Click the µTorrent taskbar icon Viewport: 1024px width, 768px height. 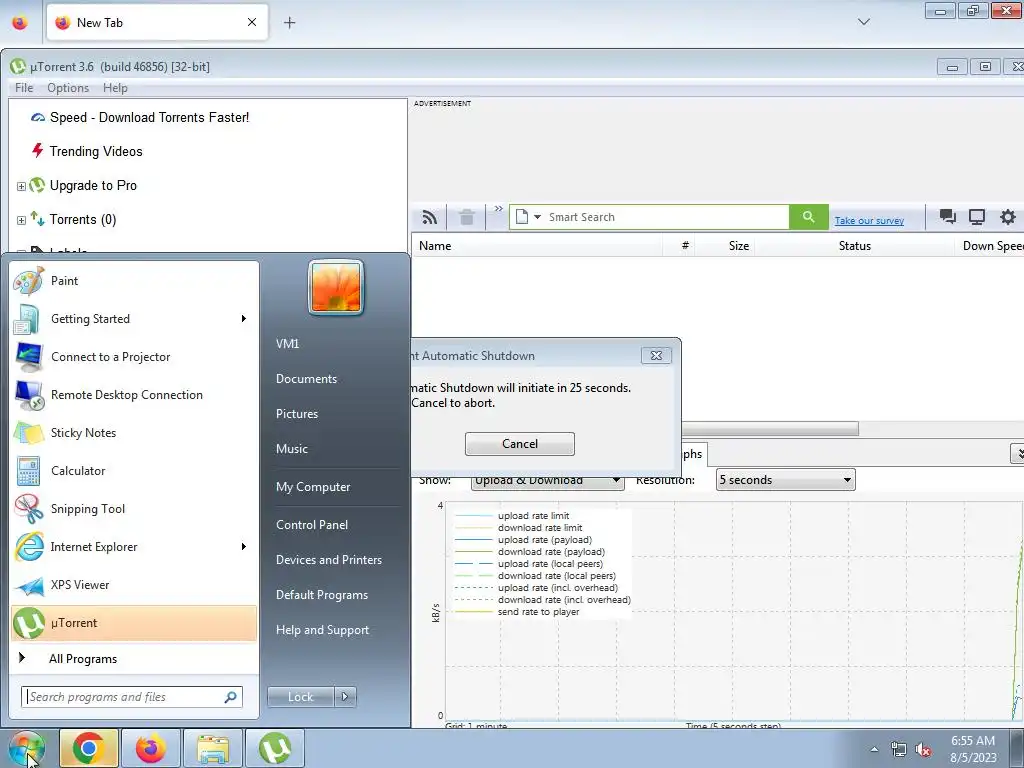(275, 748)
